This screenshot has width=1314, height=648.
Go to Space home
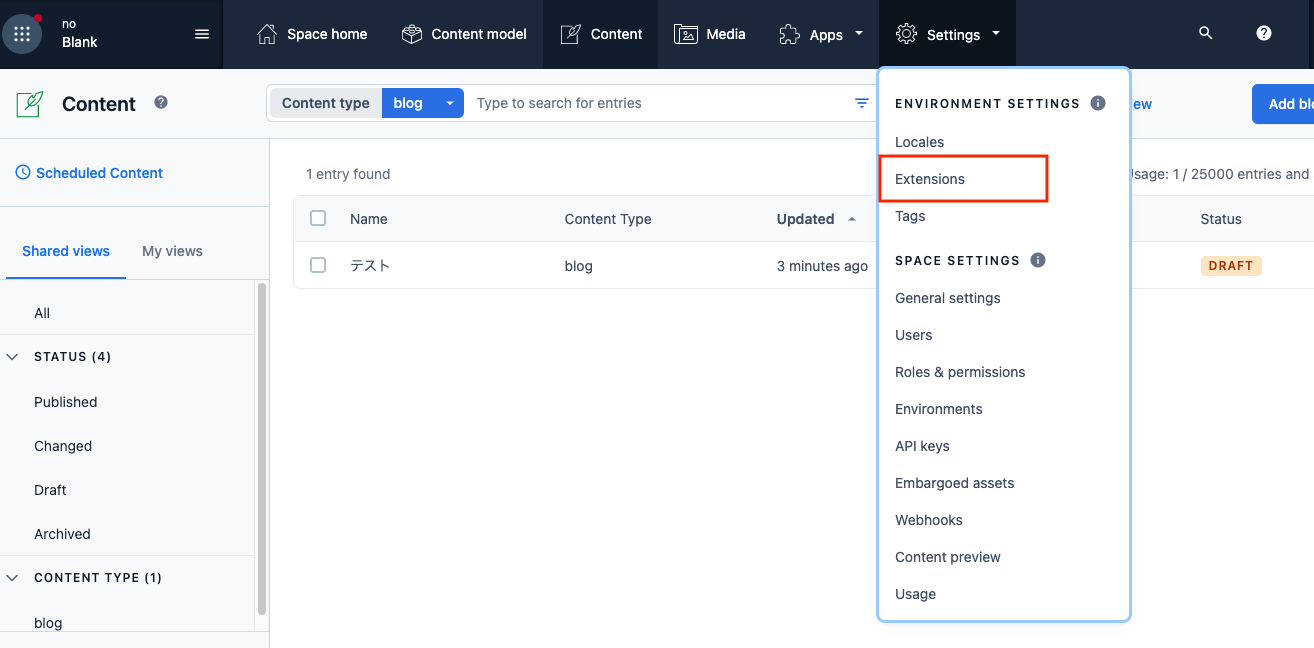(312, 34)
